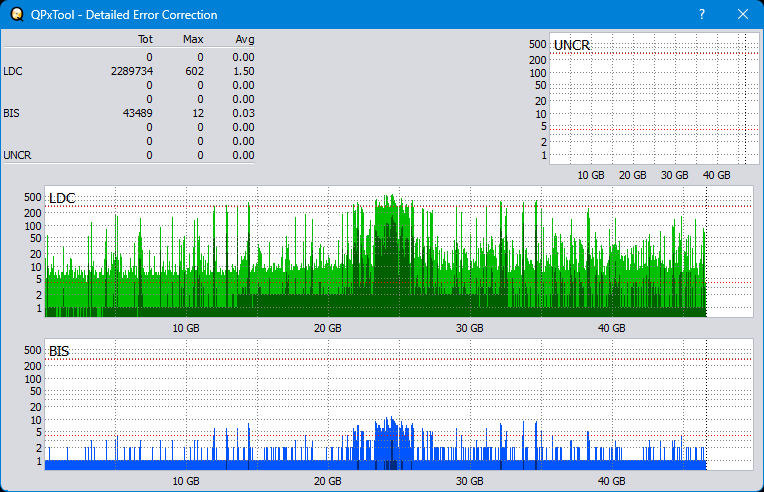Viewport: 764px width, 492px height.
Task: Click the UNCR chart title label
Action: coord(572,45)
